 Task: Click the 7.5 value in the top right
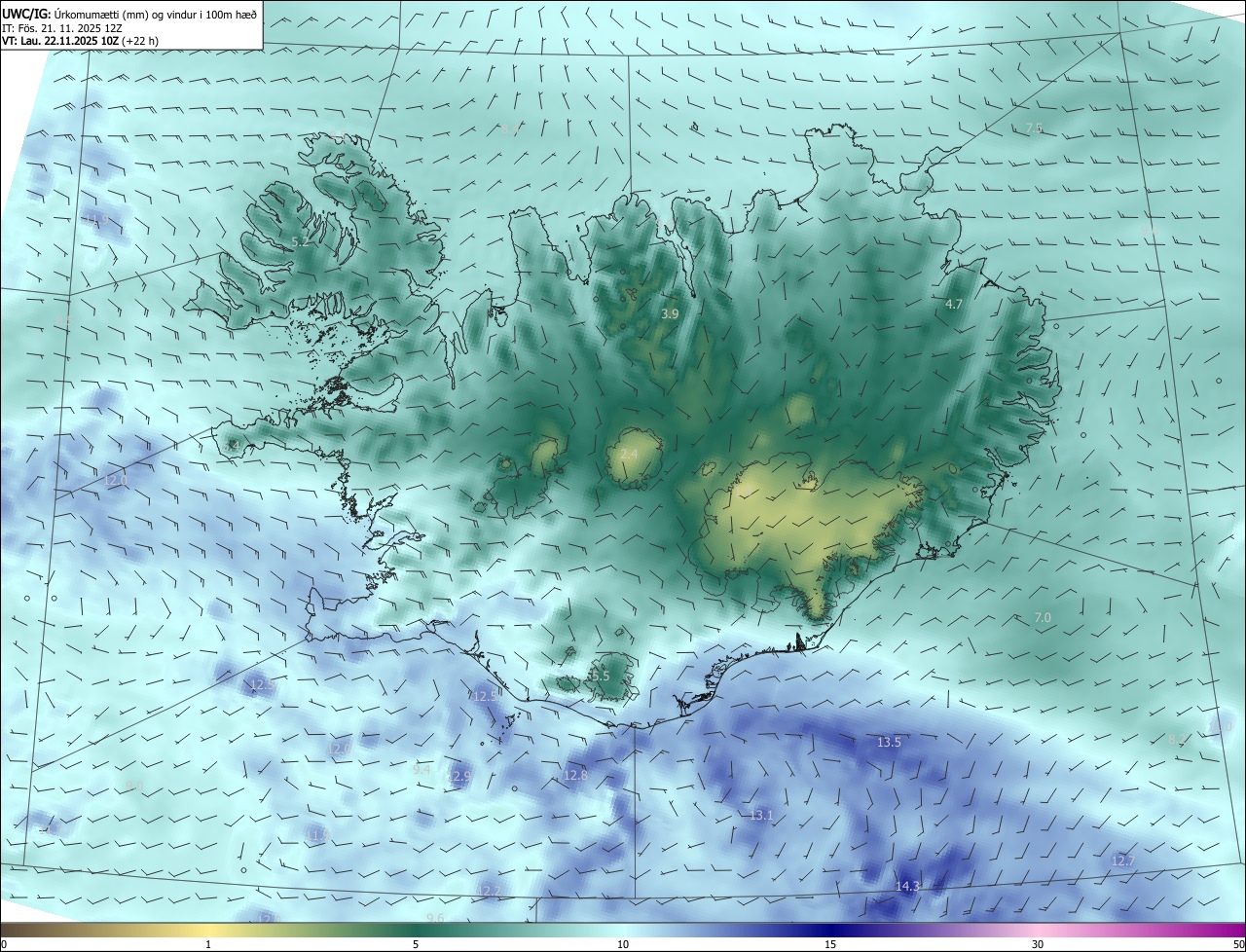(x=1034, y=128)
